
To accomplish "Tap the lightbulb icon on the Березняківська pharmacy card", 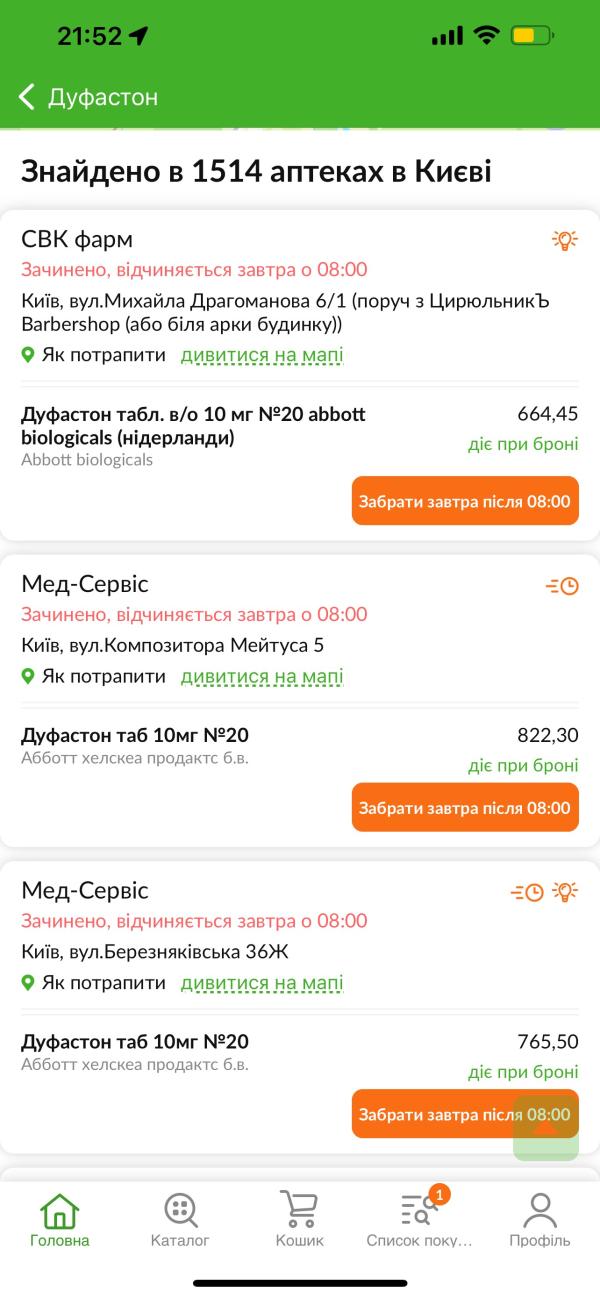I will coord(567,891).
